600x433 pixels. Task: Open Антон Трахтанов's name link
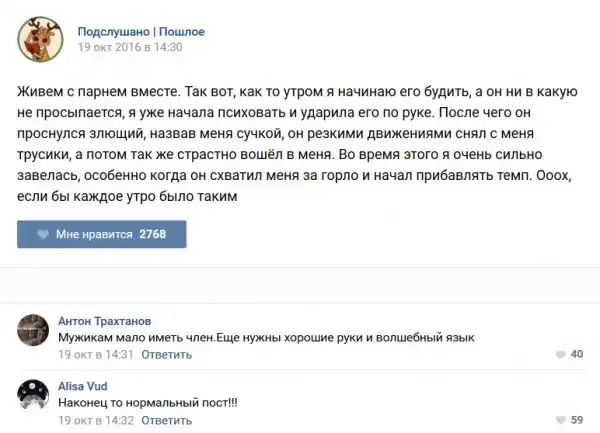click(x=105, y=321)
